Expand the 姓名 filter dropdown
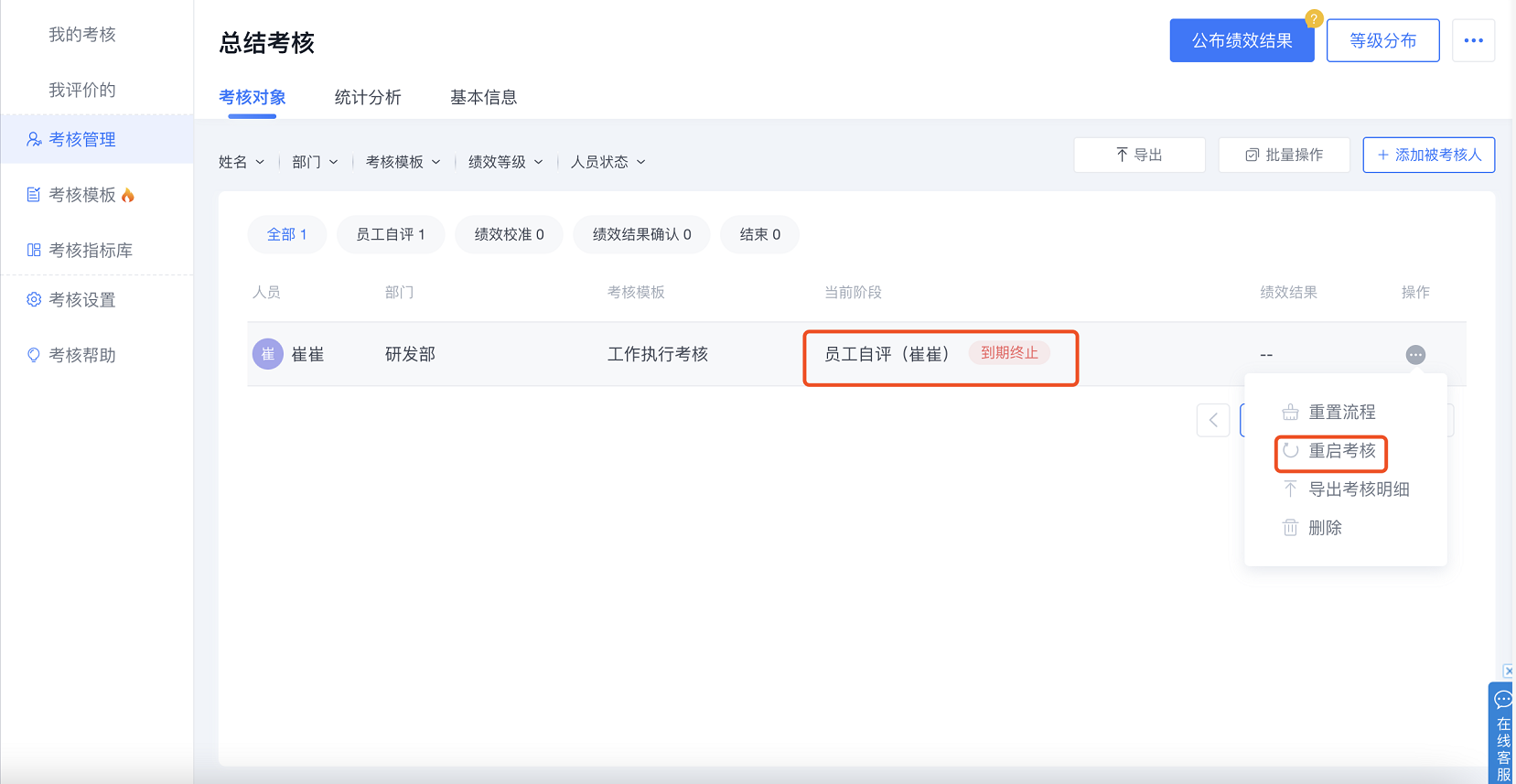 [x=241, y=162]
